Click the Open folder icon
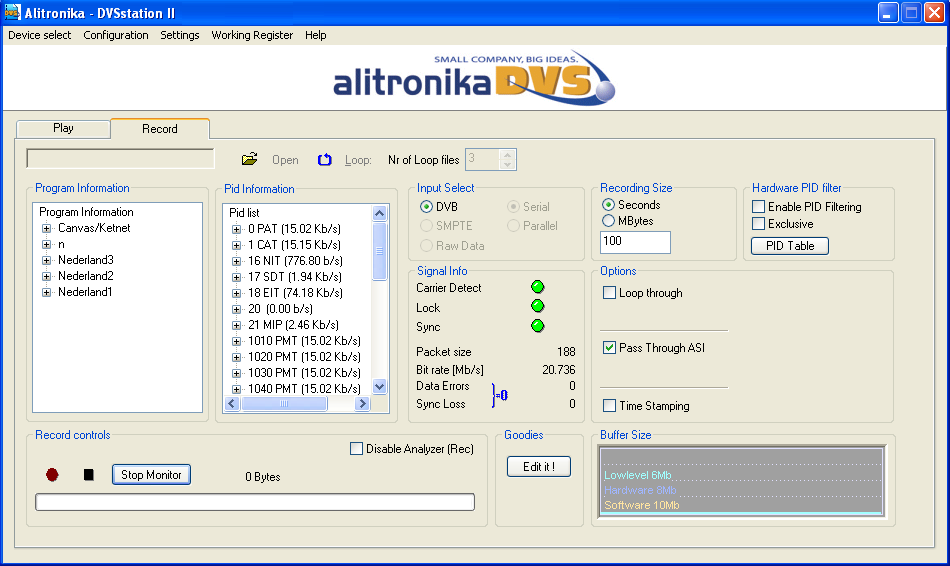 (249, 159)
